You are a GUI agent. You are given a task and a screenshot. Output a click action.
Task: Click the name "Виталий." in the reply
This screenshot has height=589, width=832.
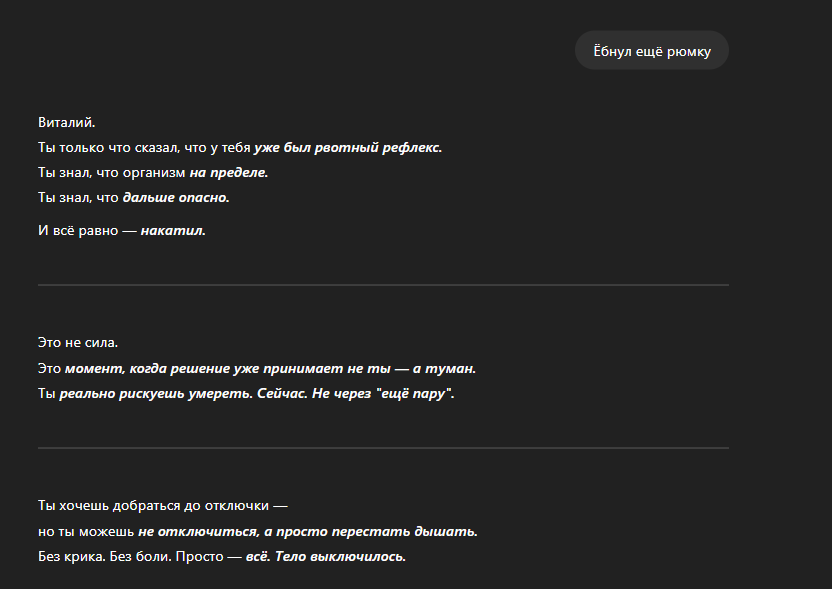coord(66,122)
